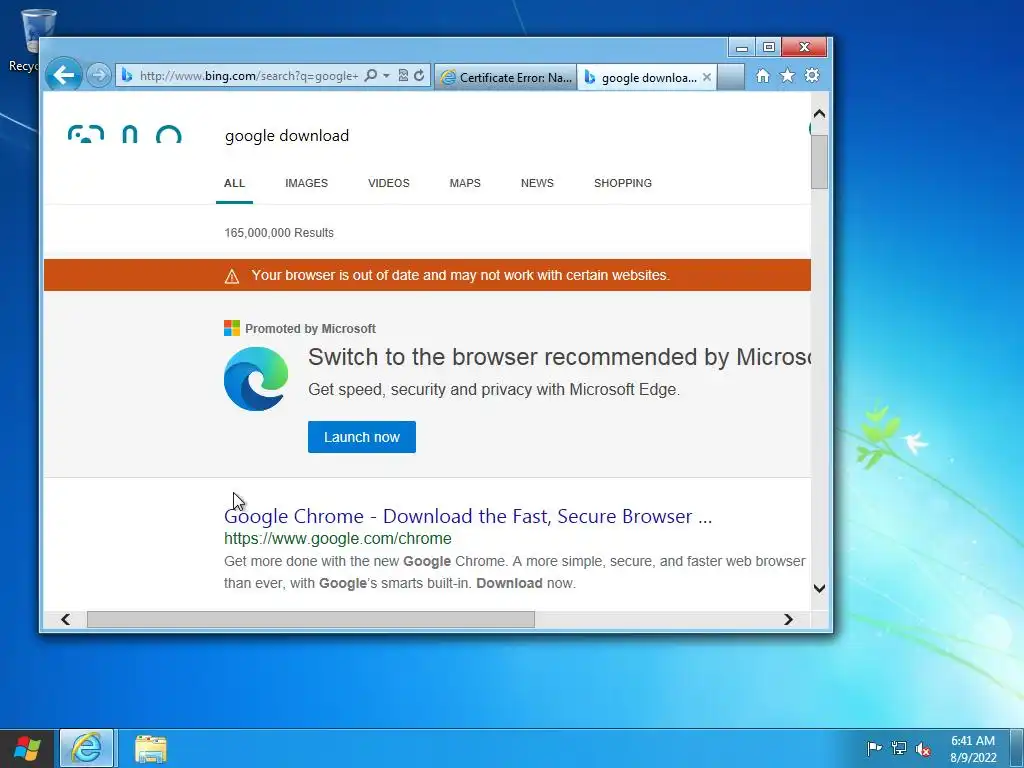Open the SHOPPING tab
The height and width of the screenshot is (768, 1024).
point(622,184)
